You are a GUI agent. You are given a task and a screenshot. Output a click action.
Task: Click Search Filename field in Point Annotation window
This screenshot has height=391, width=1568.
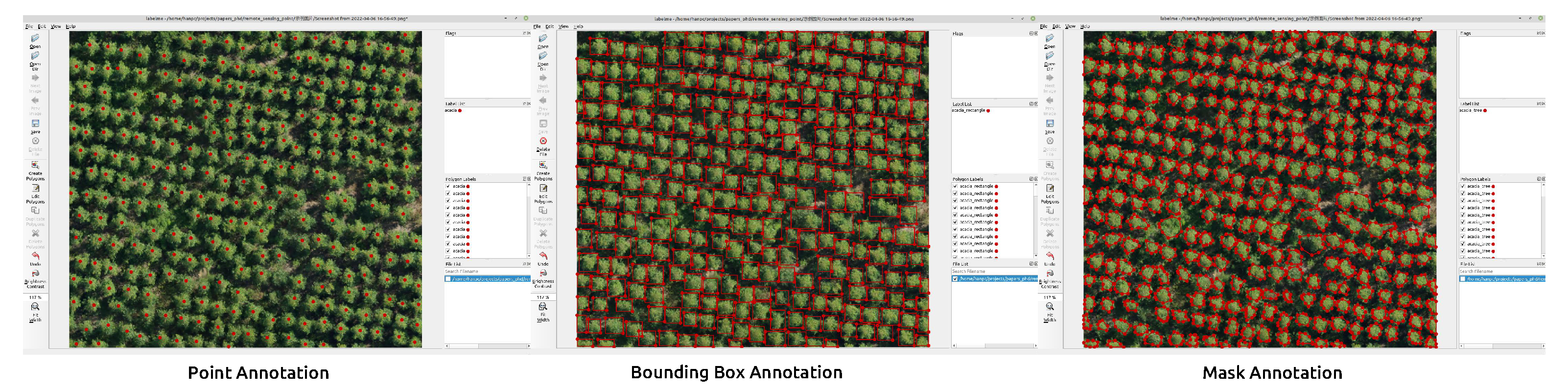[487, 271]
